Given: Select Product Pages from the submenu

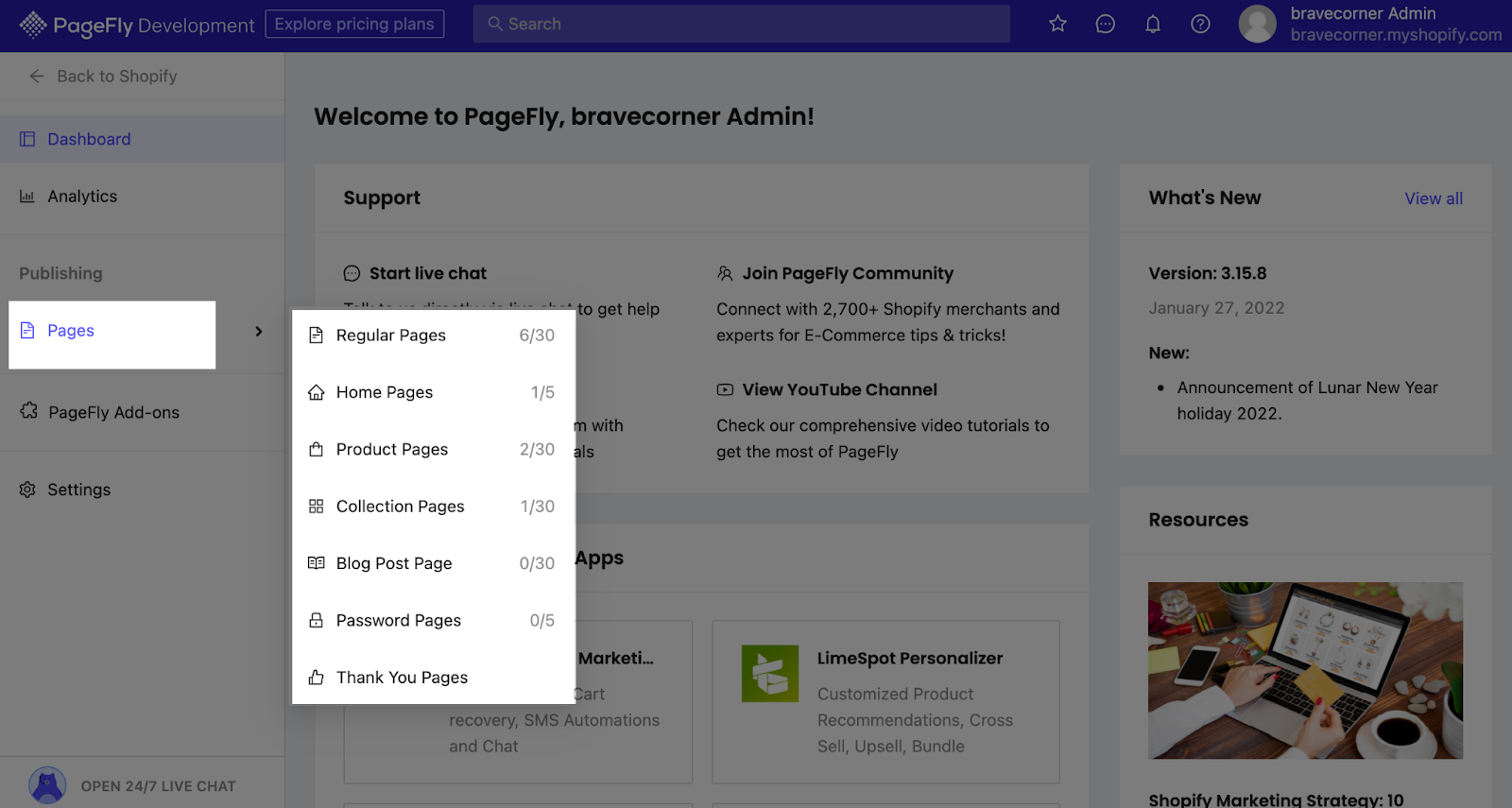Looking at the screenshot, I should coord(434,449).
